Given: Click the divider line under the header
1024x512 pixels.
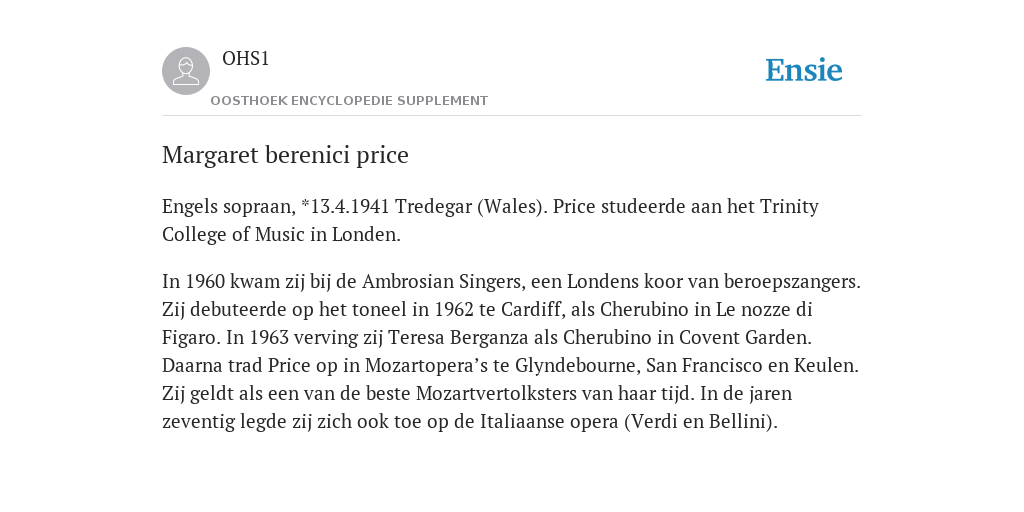Looking at the screenshot, I should pyautogui.click(x=512, y=116).
